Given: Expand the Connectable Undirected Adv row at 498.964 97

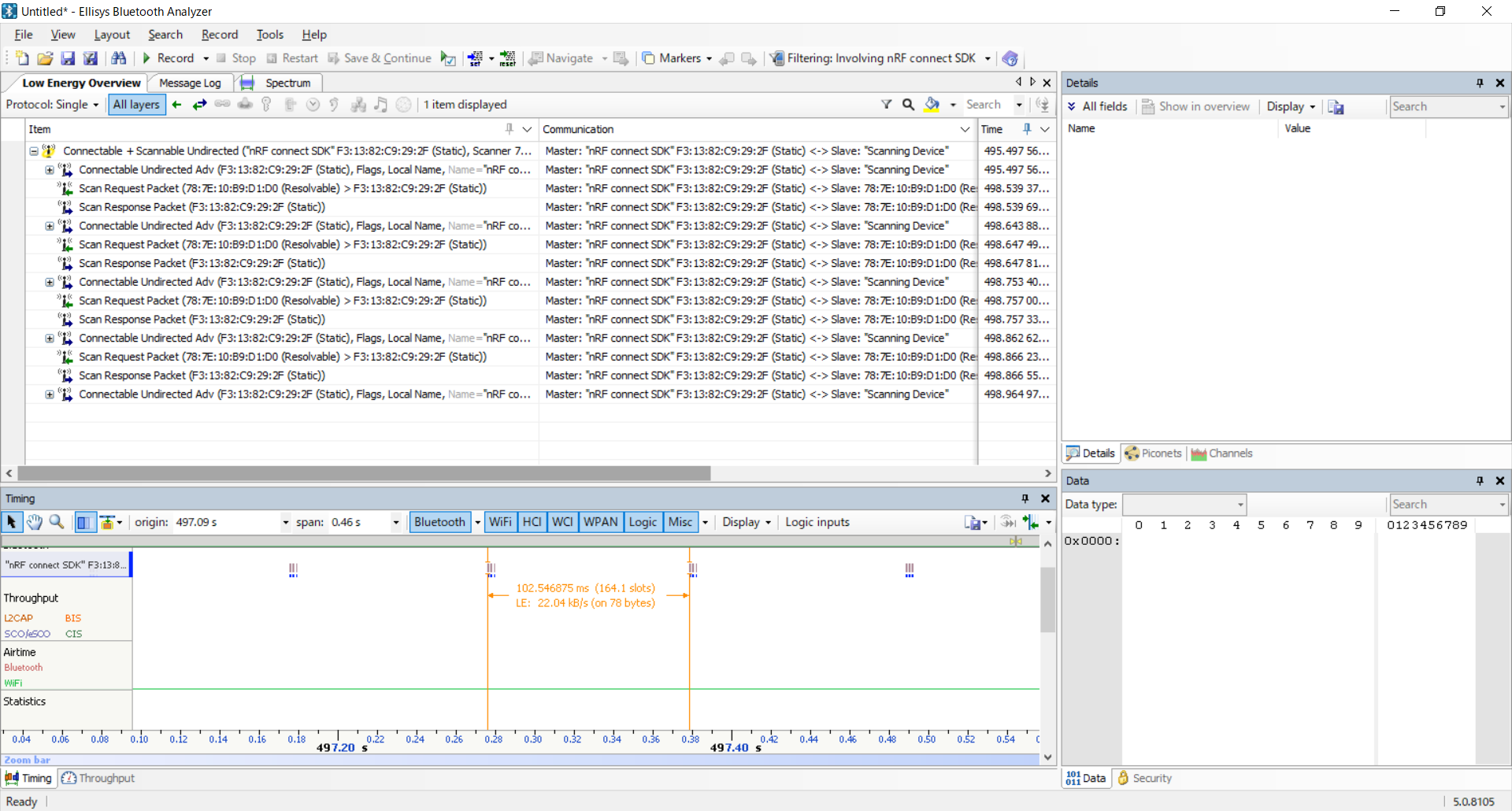Looking at the screenshot, I should pos(50,394).
